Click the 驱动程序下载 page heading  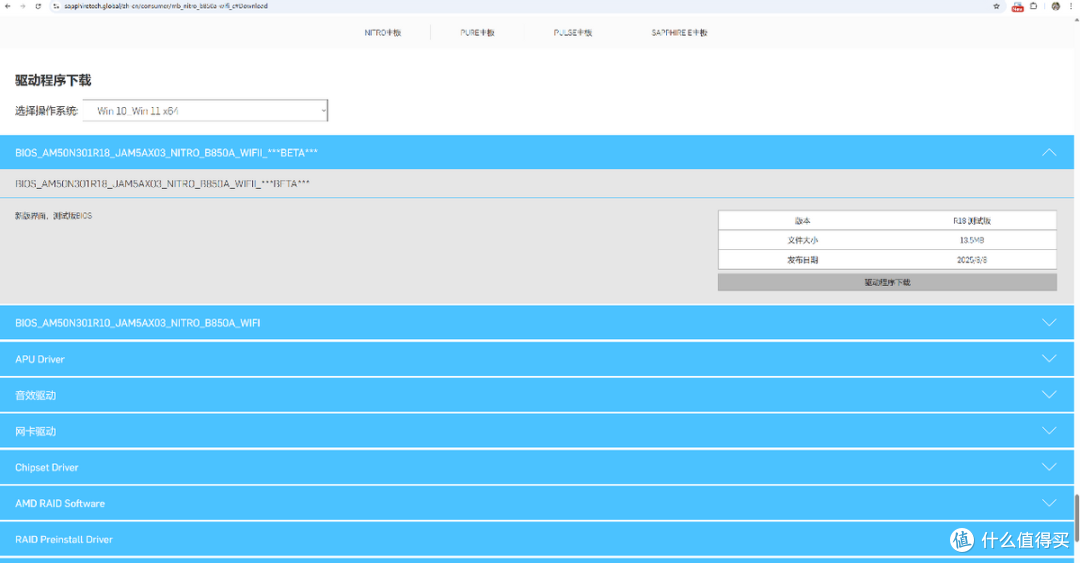[53, 80]
